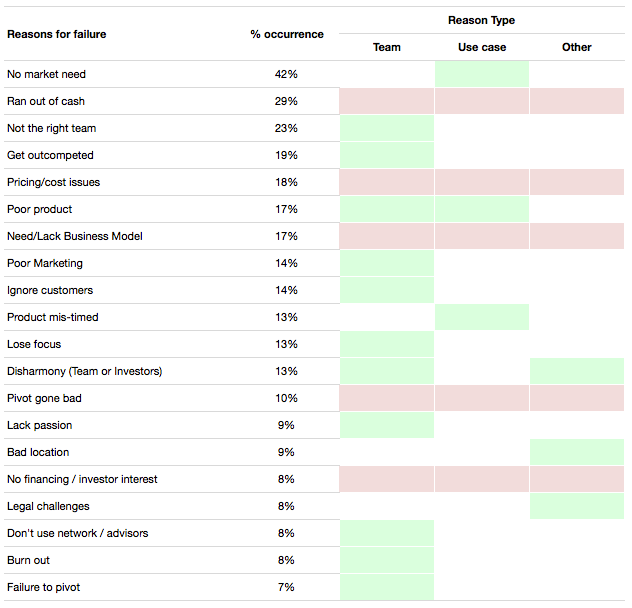The height and width of the screenshot is (608, 632).
Task: Click pink Team cell in Ran out of cash row
Action: (x=386, y=101)
